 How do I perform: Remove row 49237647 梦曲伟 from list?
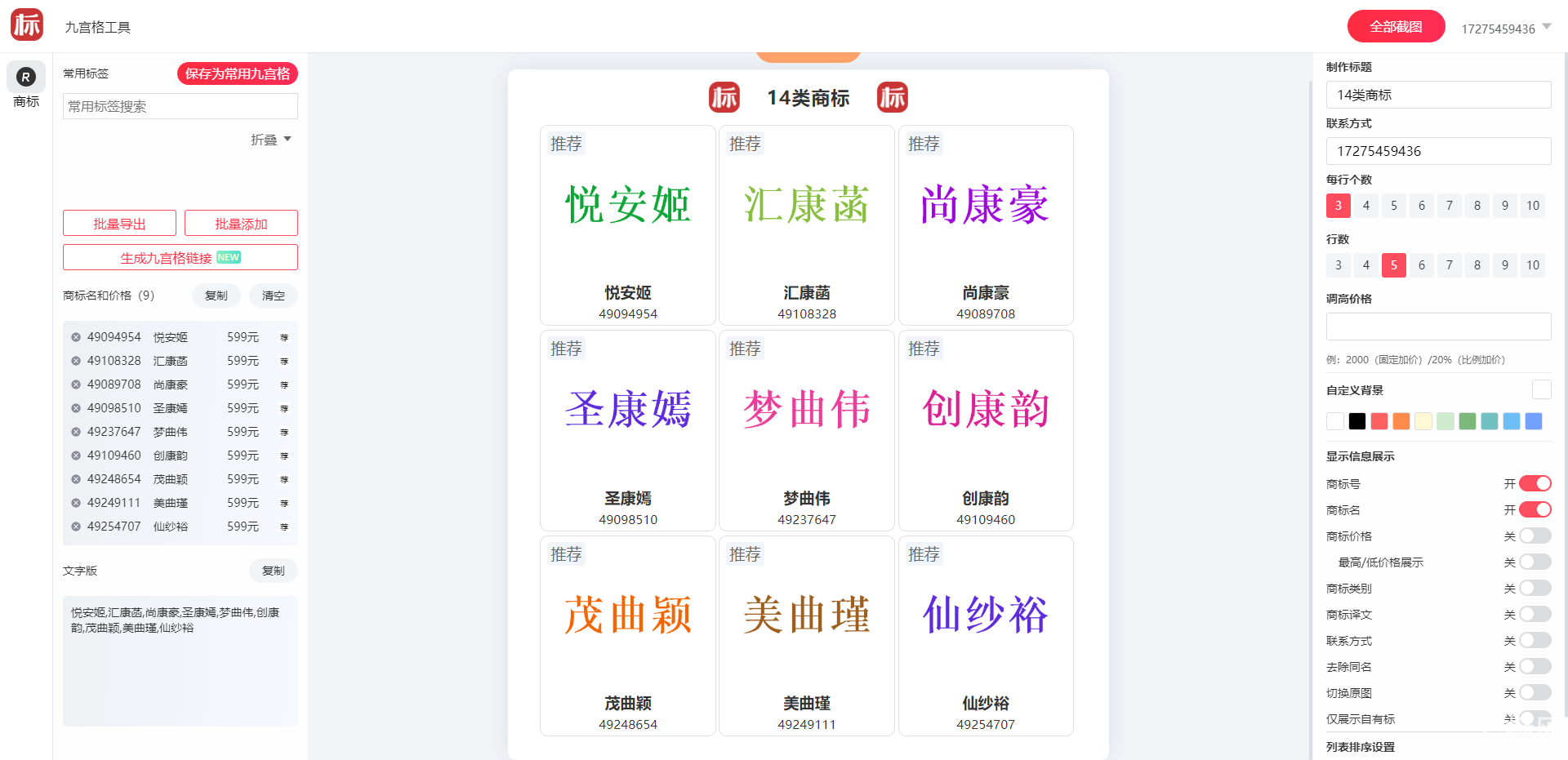point(76,432)
